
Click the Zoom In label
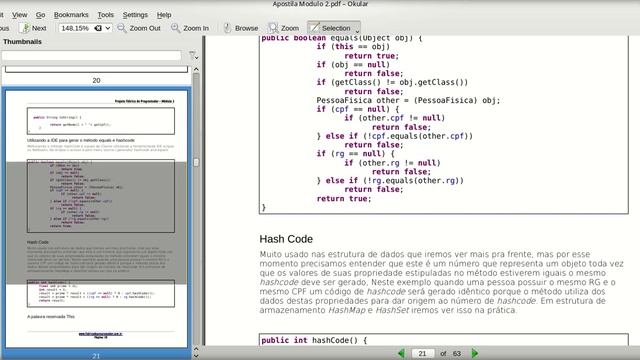(196, 28)
